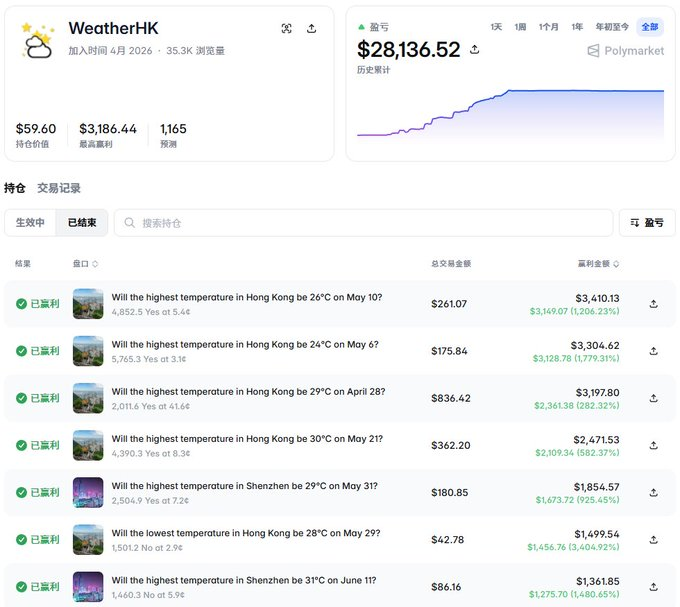Click the thumbnail of the May 10 market
Screen dimensions: 680x607
(88, 304)
